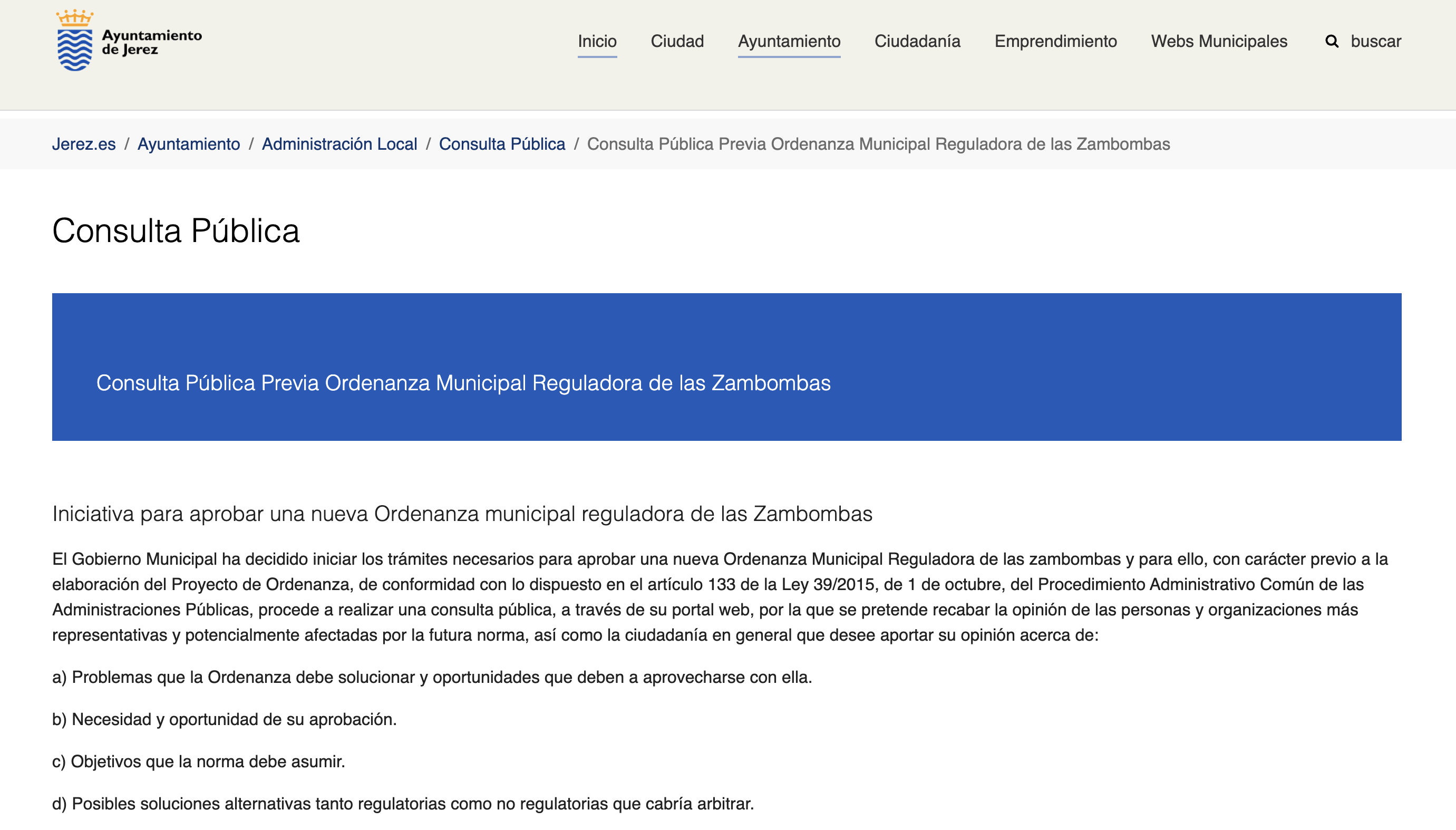Open the Inicio menu item

tap(597, 42)
